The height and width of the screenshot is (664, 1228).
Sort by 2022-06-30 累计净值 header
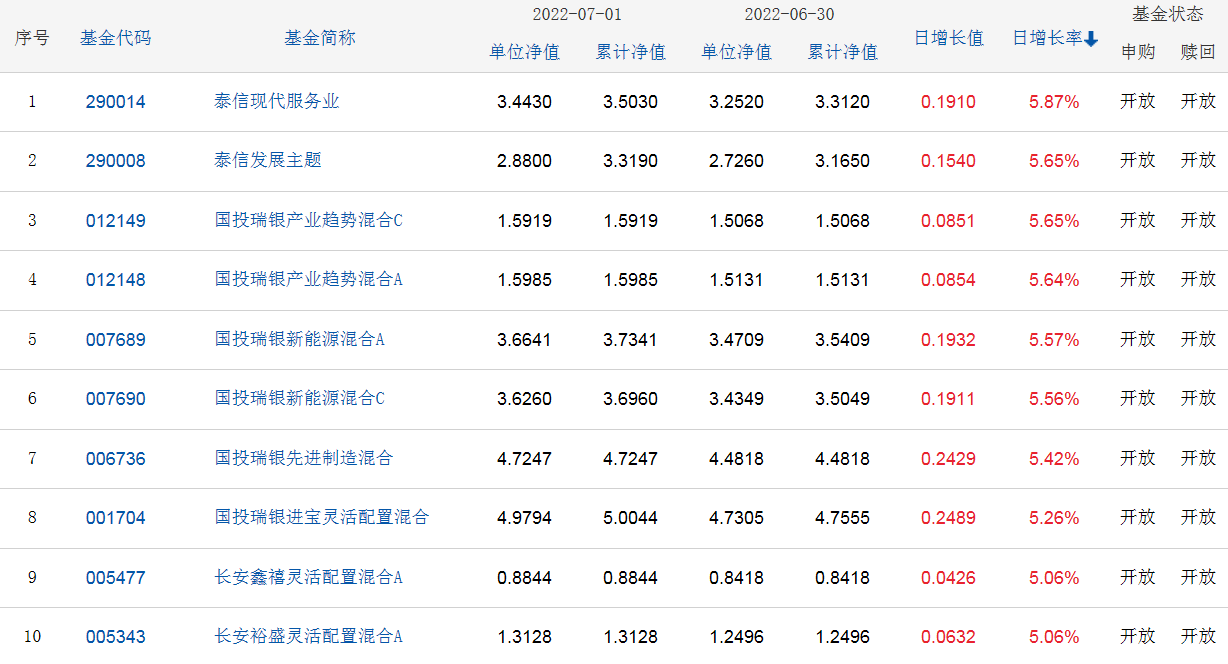[843, 52]
